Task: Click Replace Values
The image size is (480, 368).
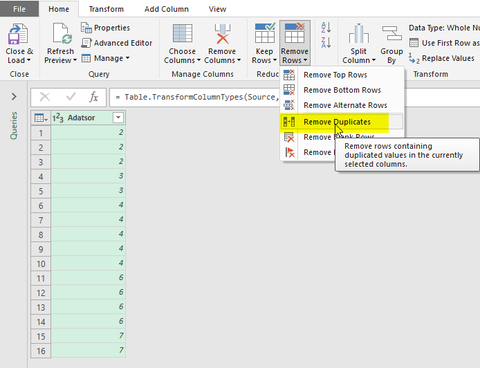Action: click(442, 58)
